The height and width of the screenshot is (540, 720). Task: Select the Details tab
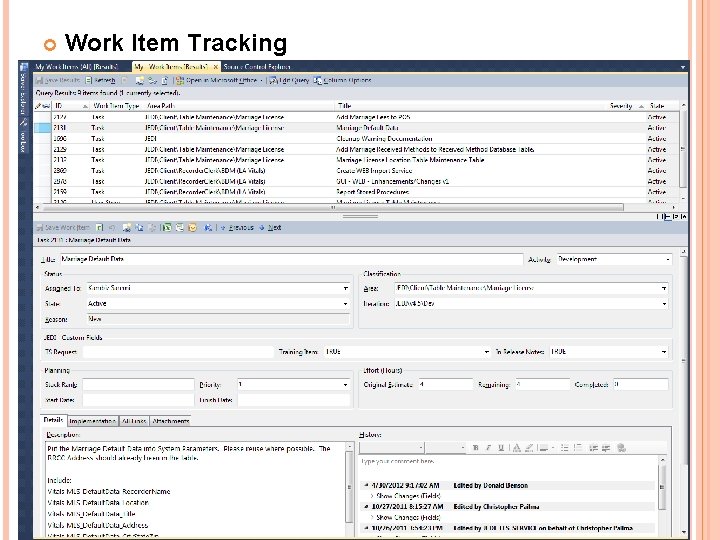pyautogui.click(x=54, y=420)
